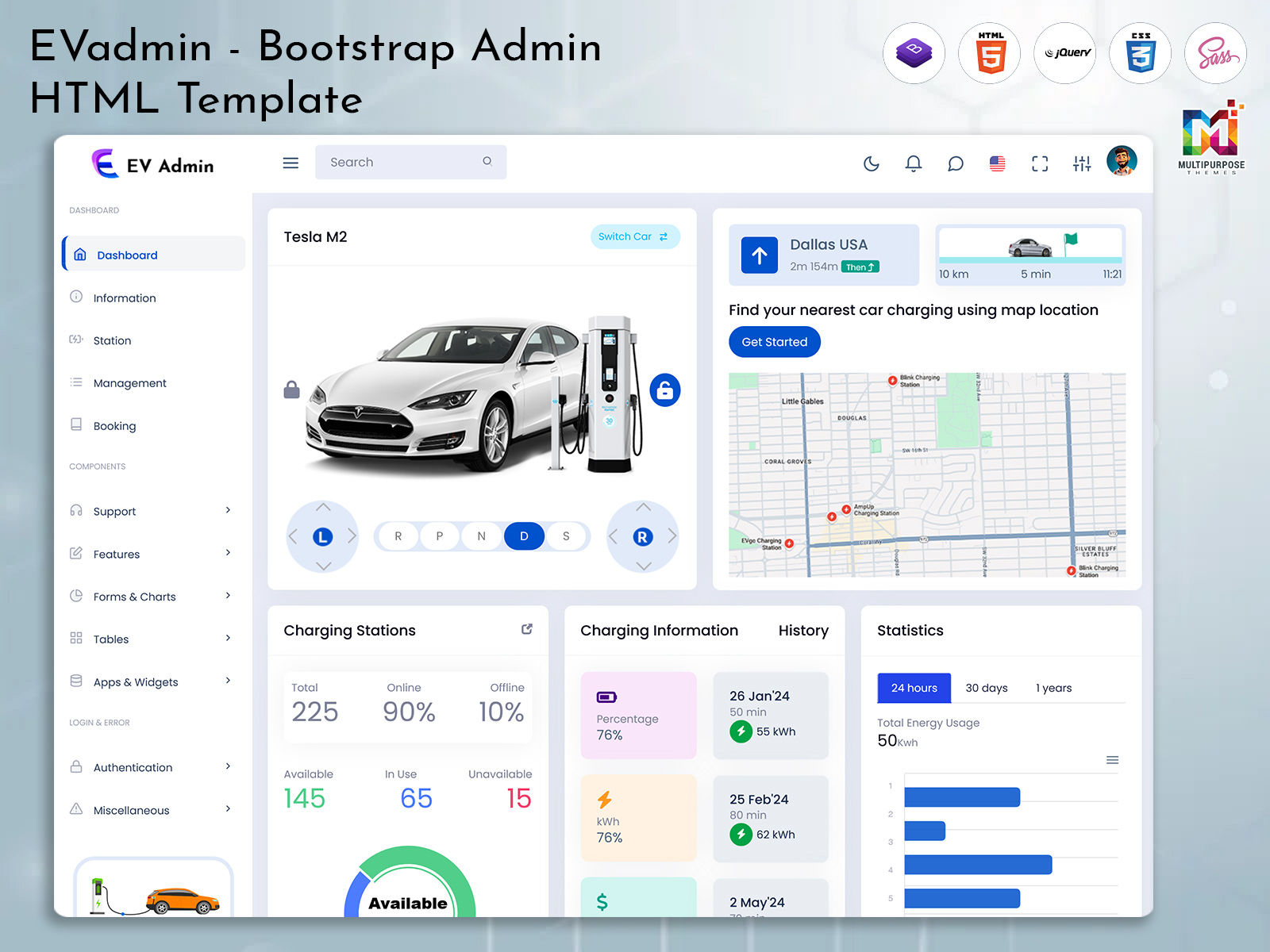The height and width of the screenshot is (952, 1270).
Task: Click the route progress bar with car
Action: pyautogui.click(x=1030, y=248)
